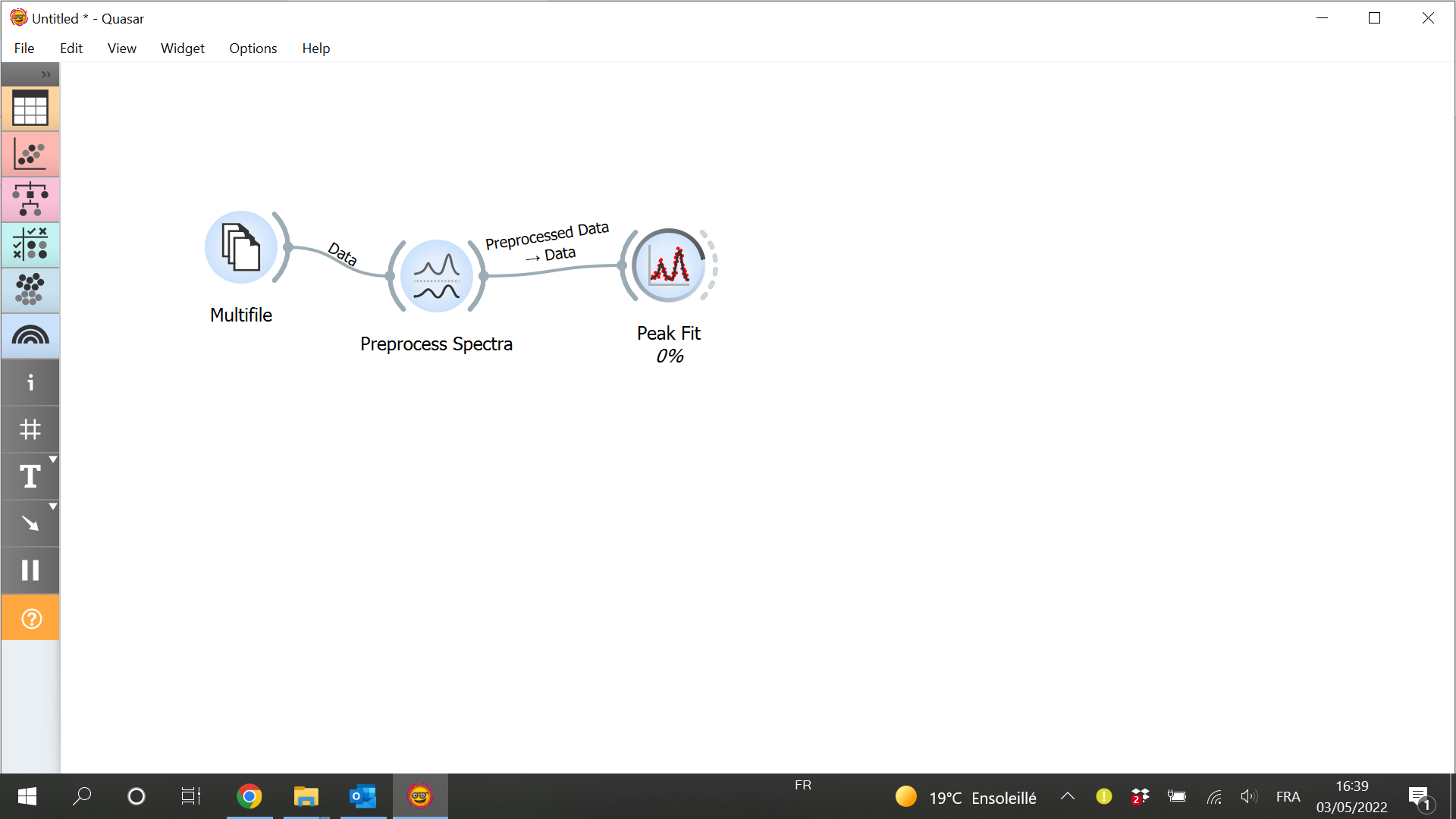Open the Visualize widgets category
The image size is (1456, 819).
30,154
